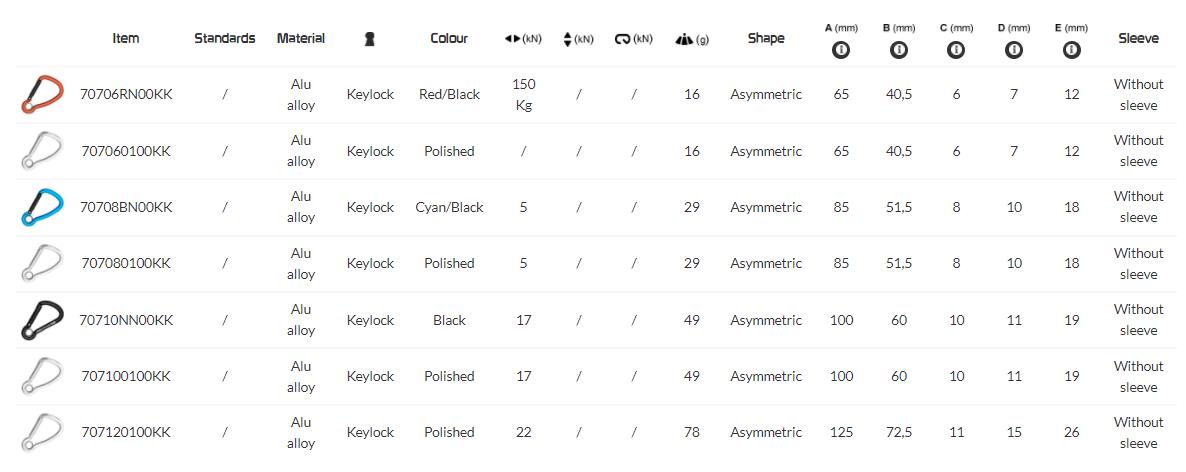
Task: Click item code 707120100KK
Action: tap(126, 432)
